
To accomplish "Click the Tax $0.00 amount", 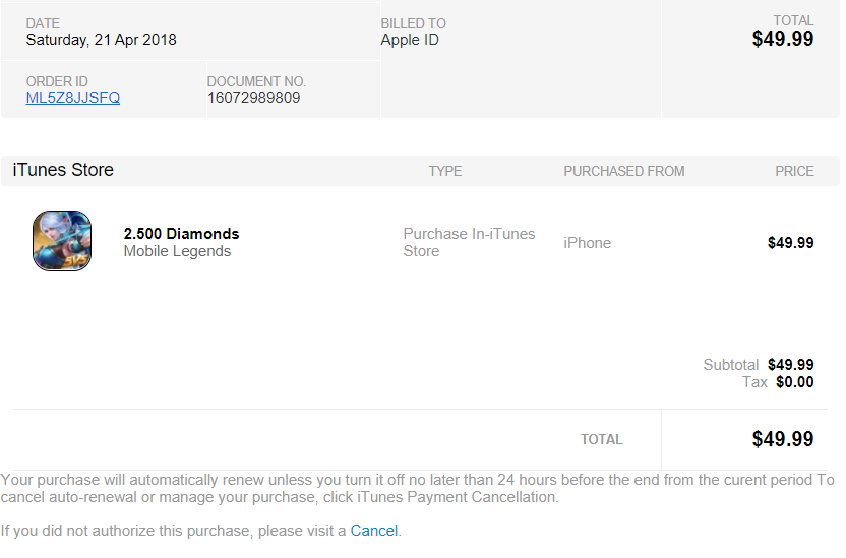I will pyautogui.click(x=795, y=382).
